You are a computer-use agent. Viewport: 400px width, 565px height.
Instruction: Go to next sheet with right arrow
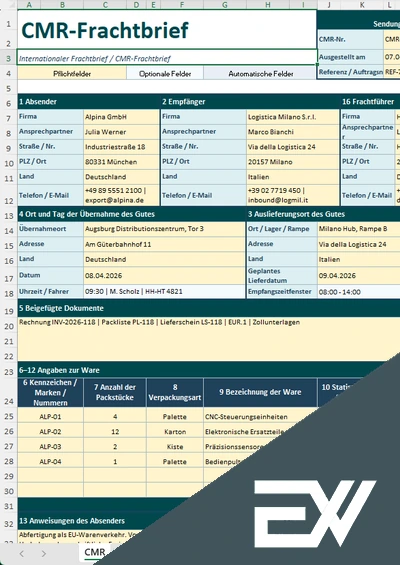click(44, 553)
